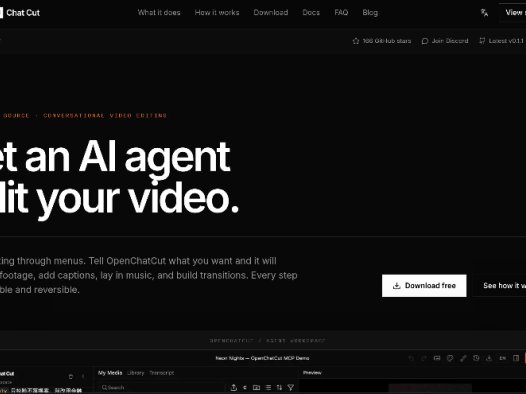Go to How it works section

pyautogui.click(x=217, y=13)
